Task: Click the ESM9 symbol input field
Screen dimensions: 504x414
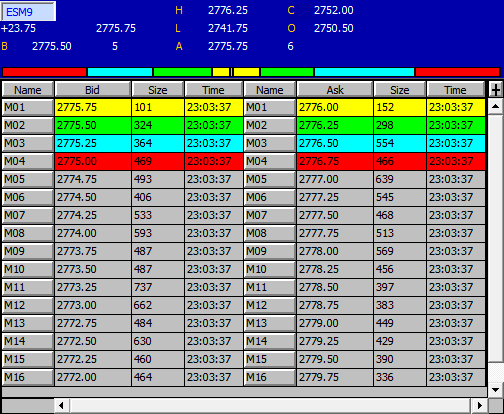Action: pyautogui.click(x=28, y=12)
